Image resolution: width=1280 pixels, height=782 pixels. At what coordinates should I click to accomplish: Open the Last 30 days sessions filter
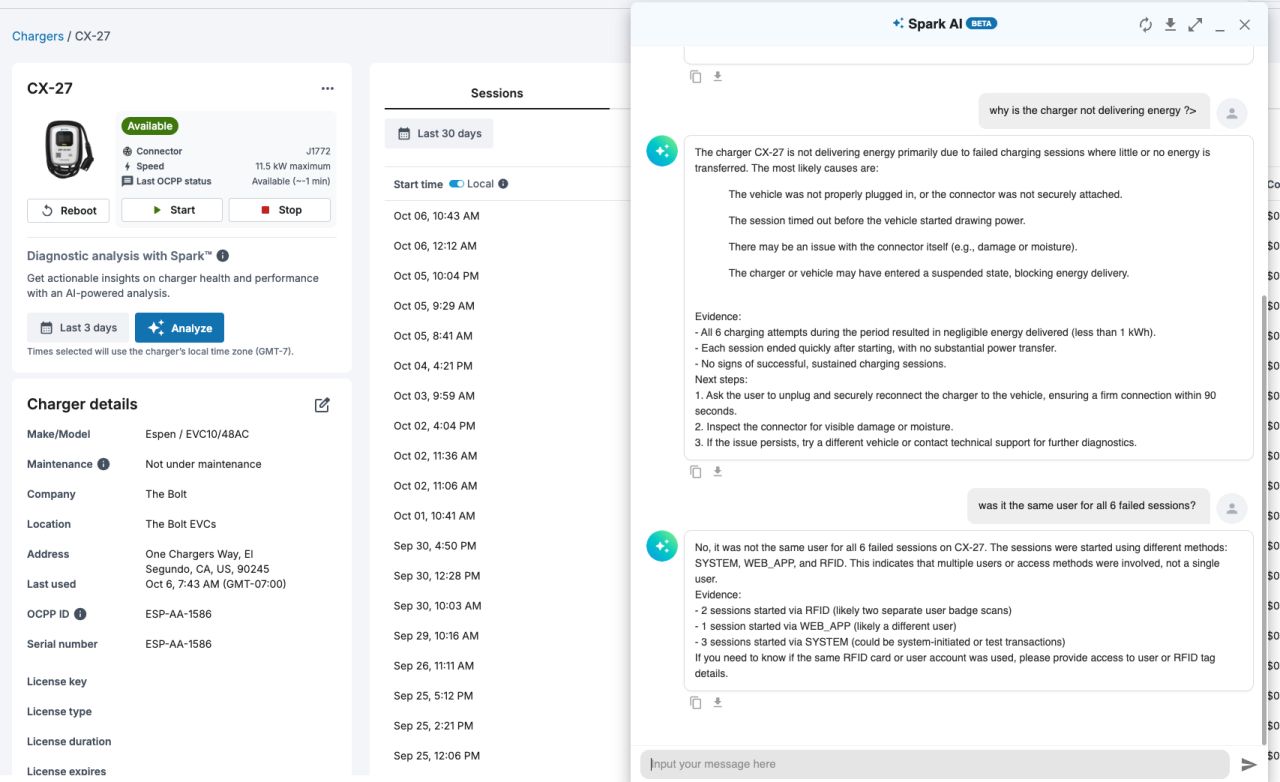click(x=439, y=134)
